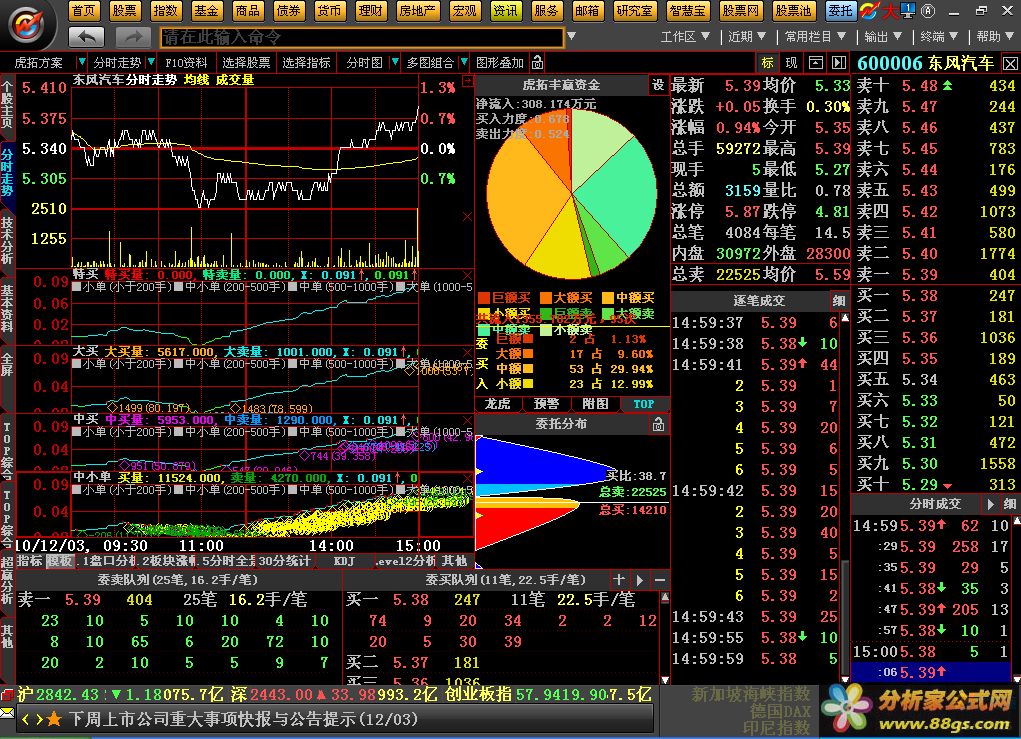Open the dropdown arrow beside 分时图

tap(395, 63)
